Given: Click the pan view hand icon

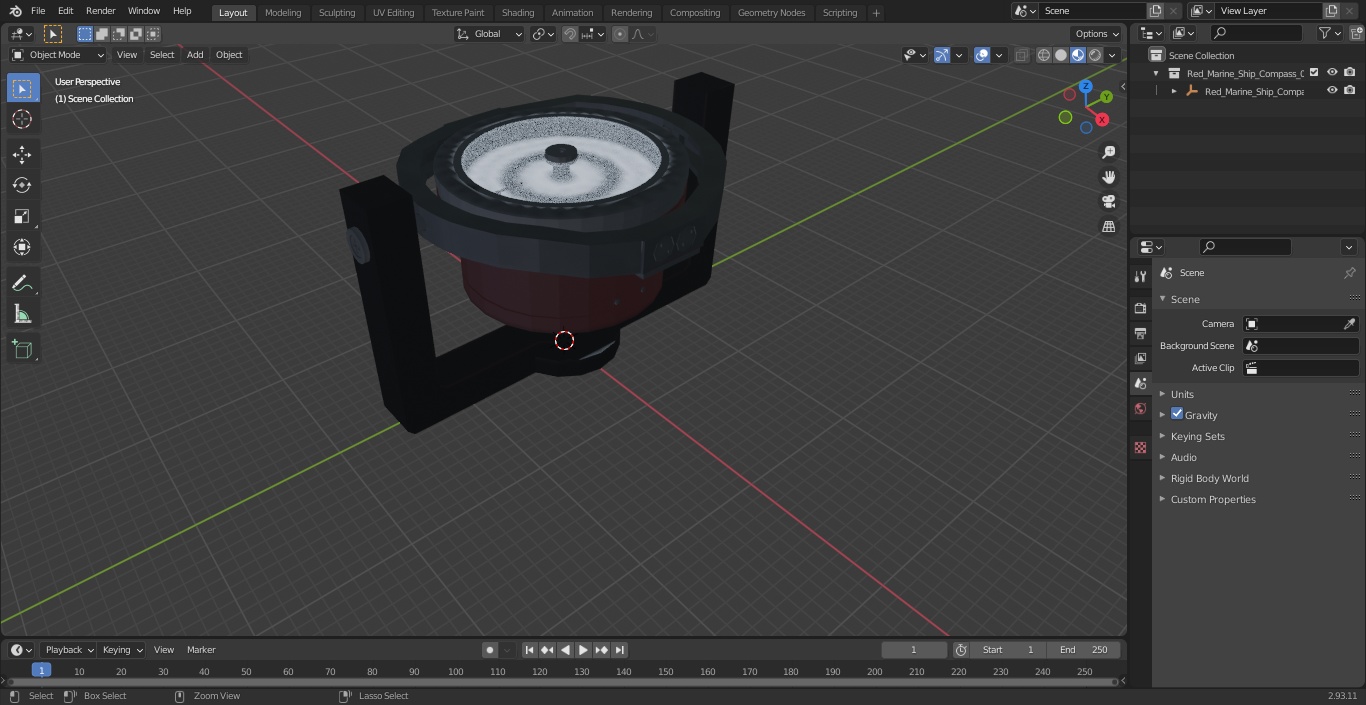Looking at the screenshot, I should [x=1108, y=177].
